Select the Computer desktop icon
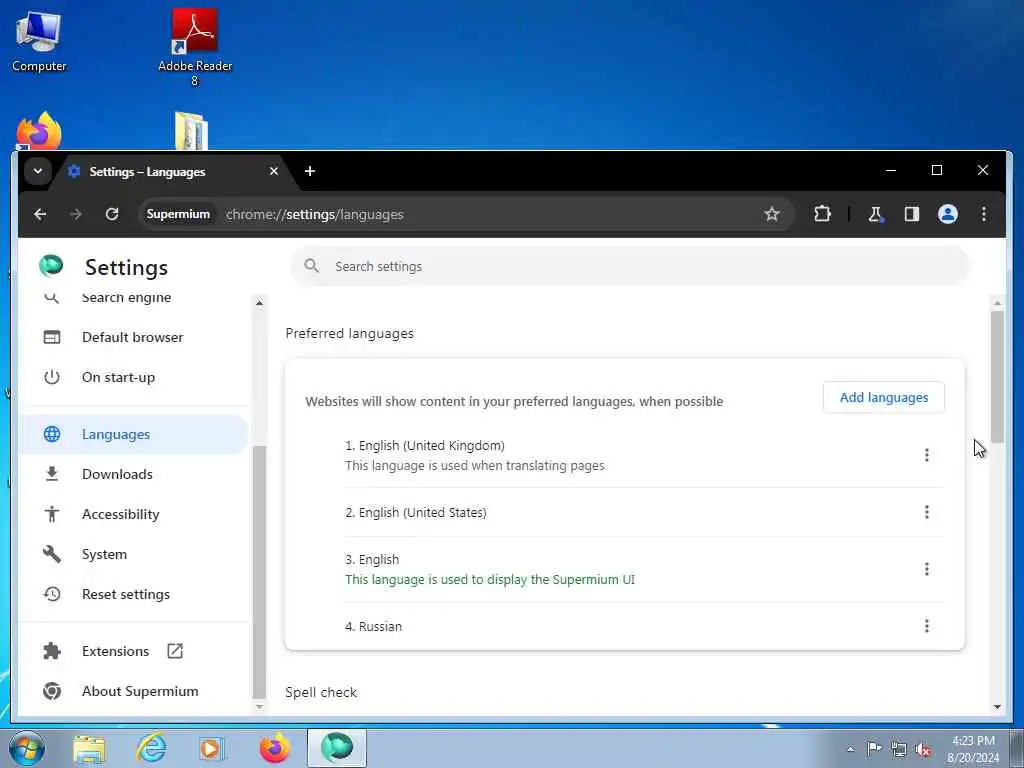The width and height of the screenshot is (1024, 768). coord(39,41)
